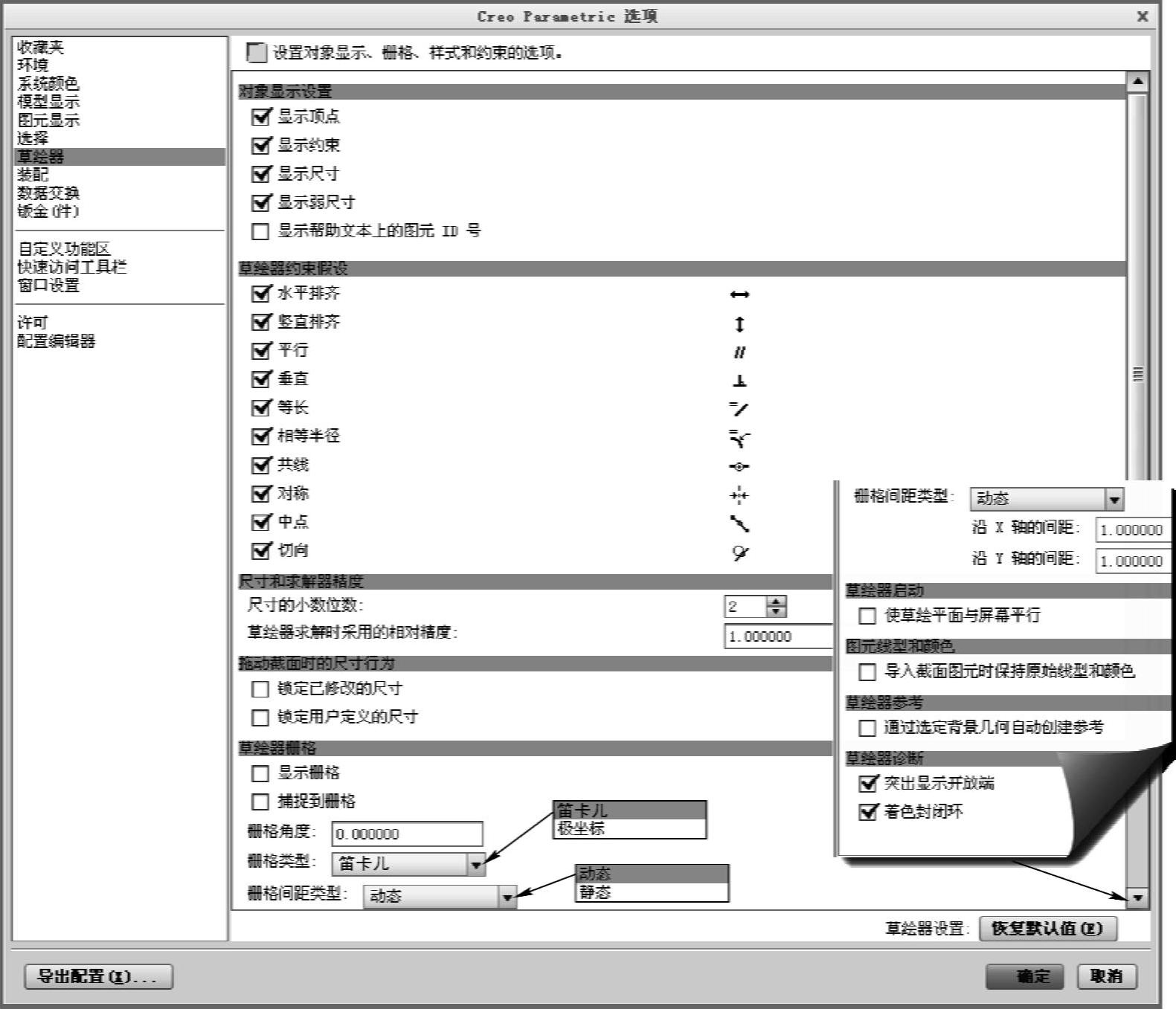Viewport: 1176px width, 1009px height.
Task: Click the symmetric constraint icon
Action: click(x=739, y=495)
